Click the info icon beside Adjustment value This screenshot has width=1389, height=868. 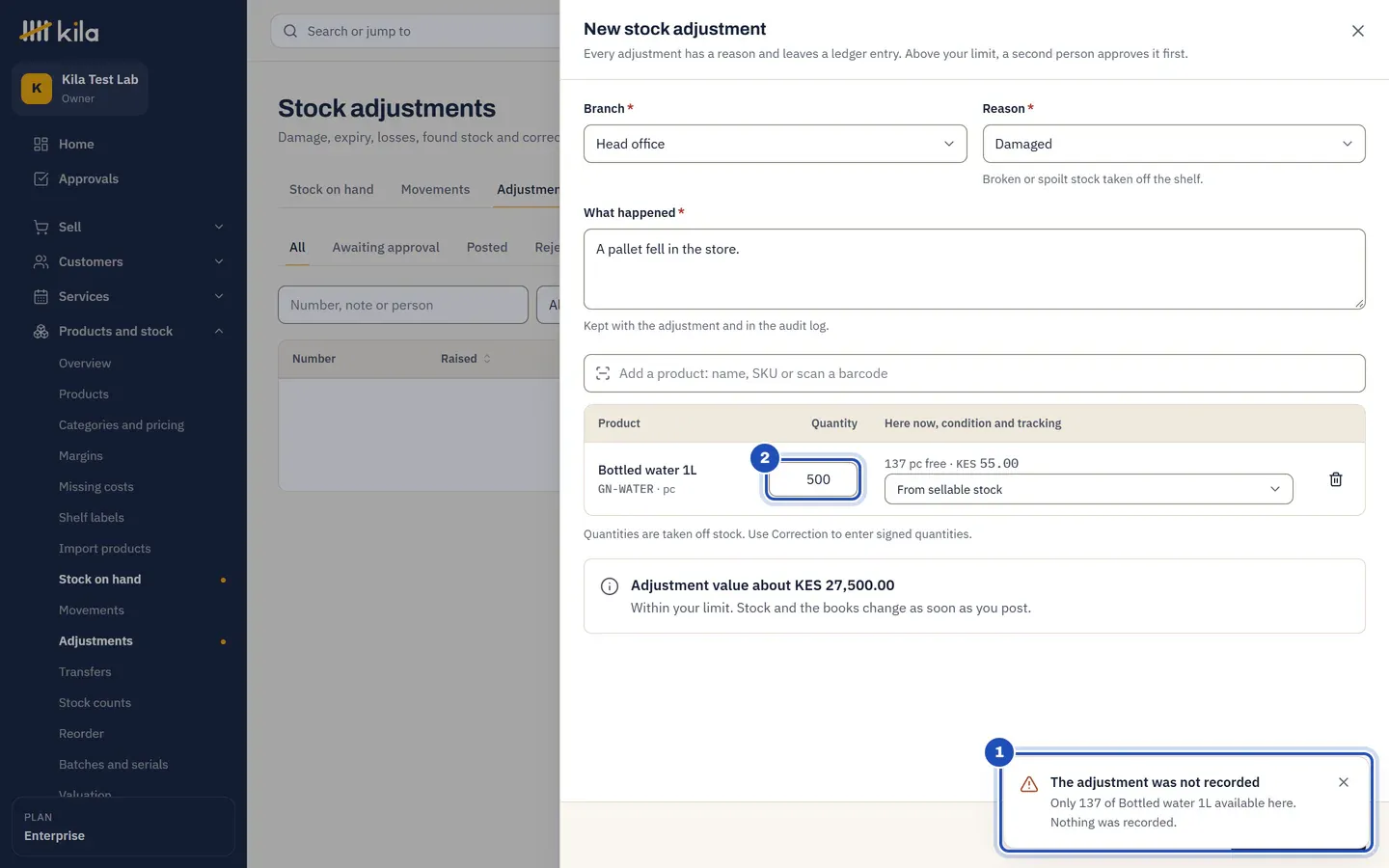click(x=610, y=586)
